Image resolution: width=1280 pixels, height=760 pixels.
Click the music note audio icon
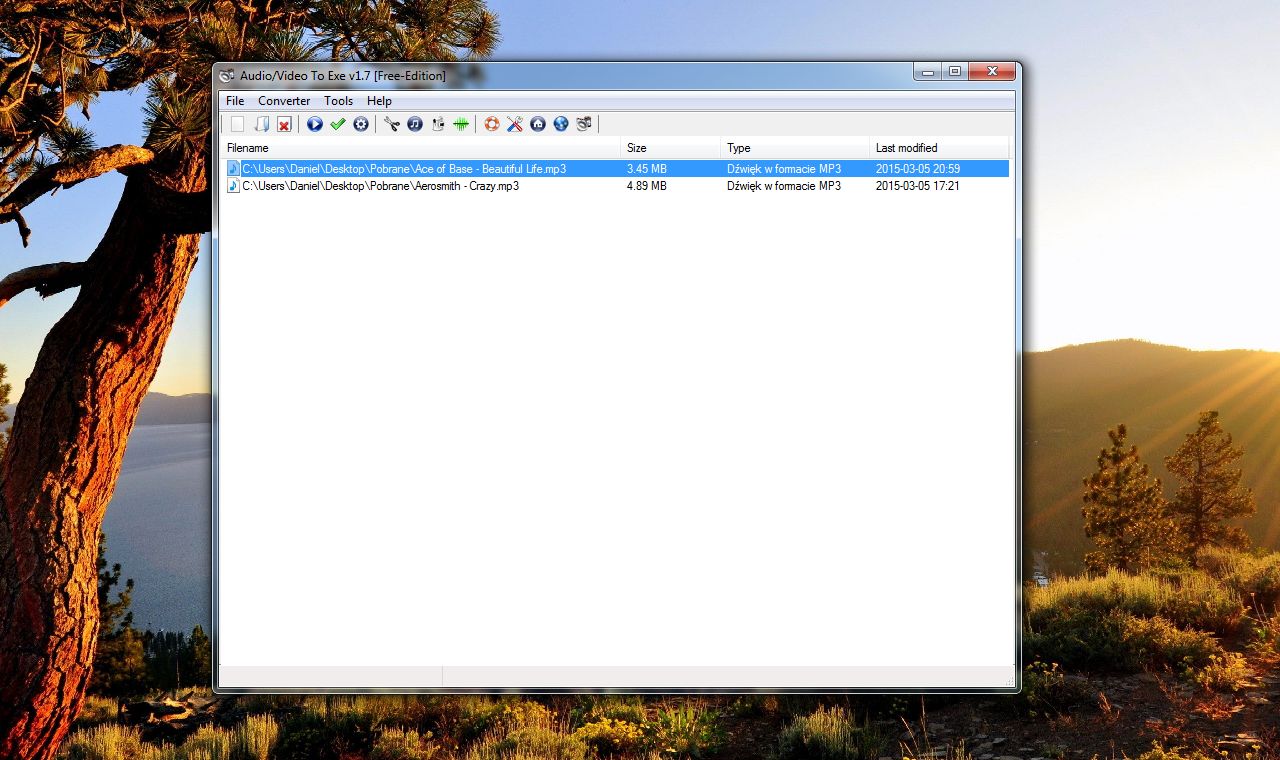point(414,124)
